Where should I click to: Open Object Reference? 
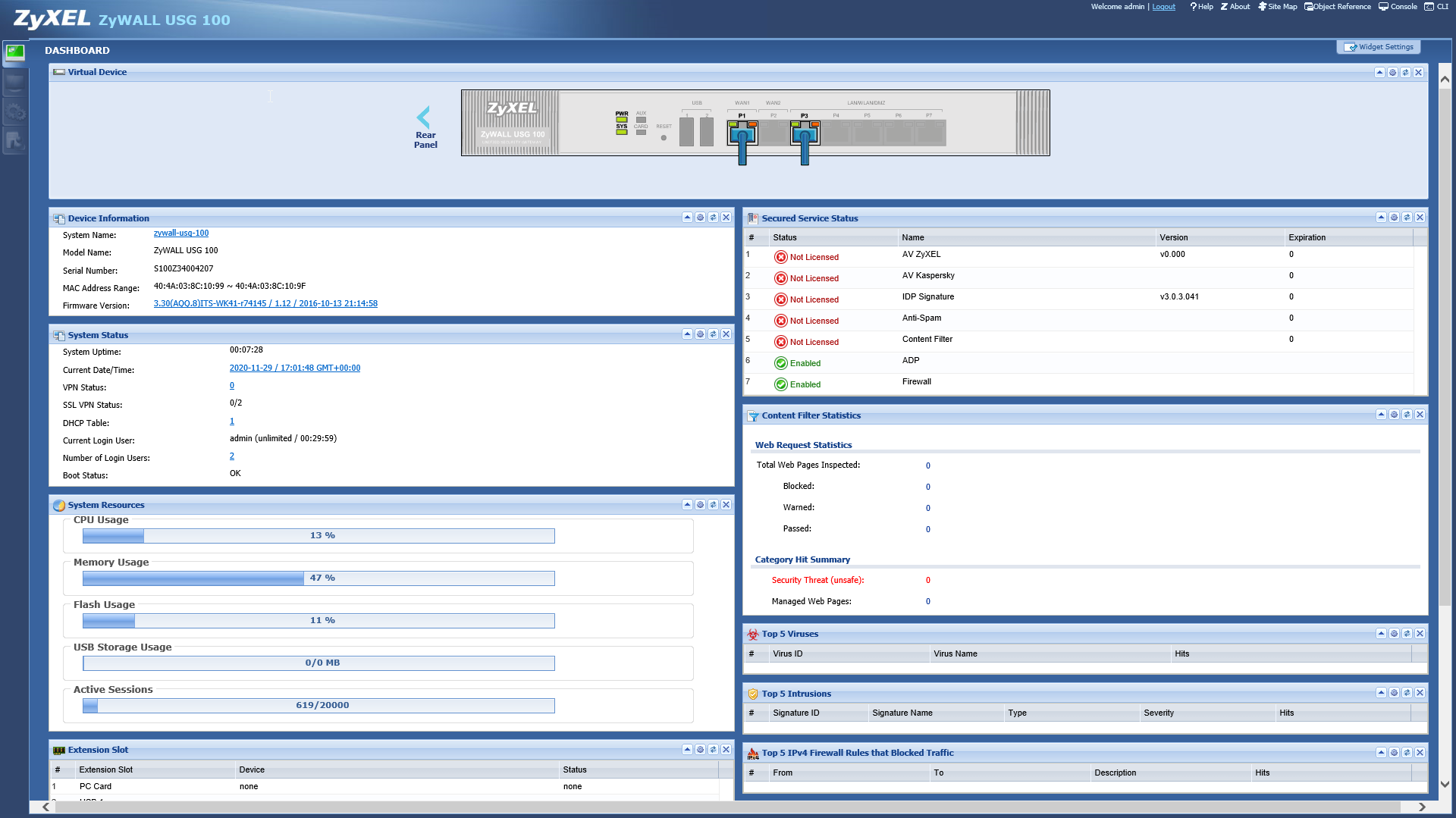(x=1338, y=7)
